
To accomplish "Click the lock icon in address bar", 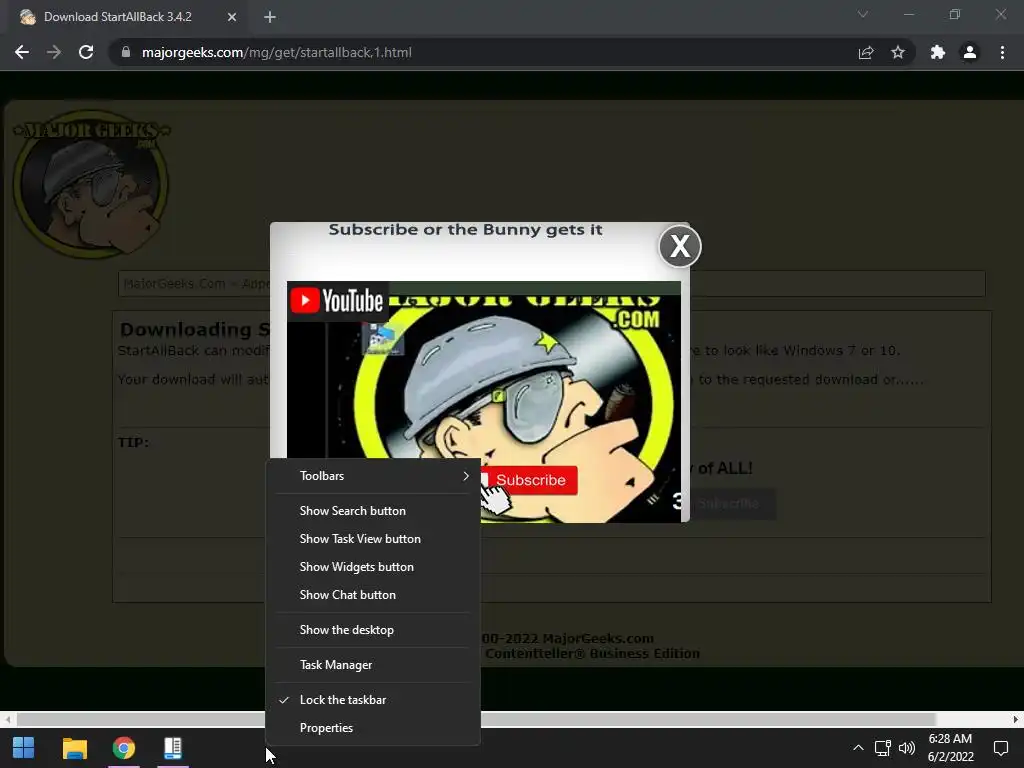I will [x=126, y=52].
